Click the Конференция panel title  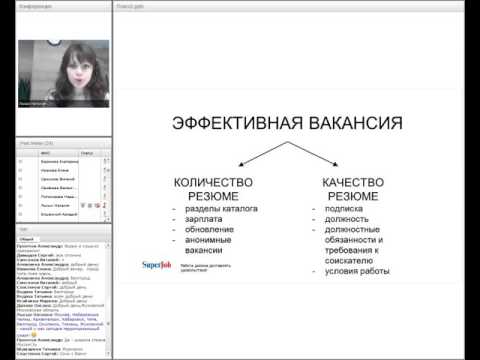click(x=35, y=6)
